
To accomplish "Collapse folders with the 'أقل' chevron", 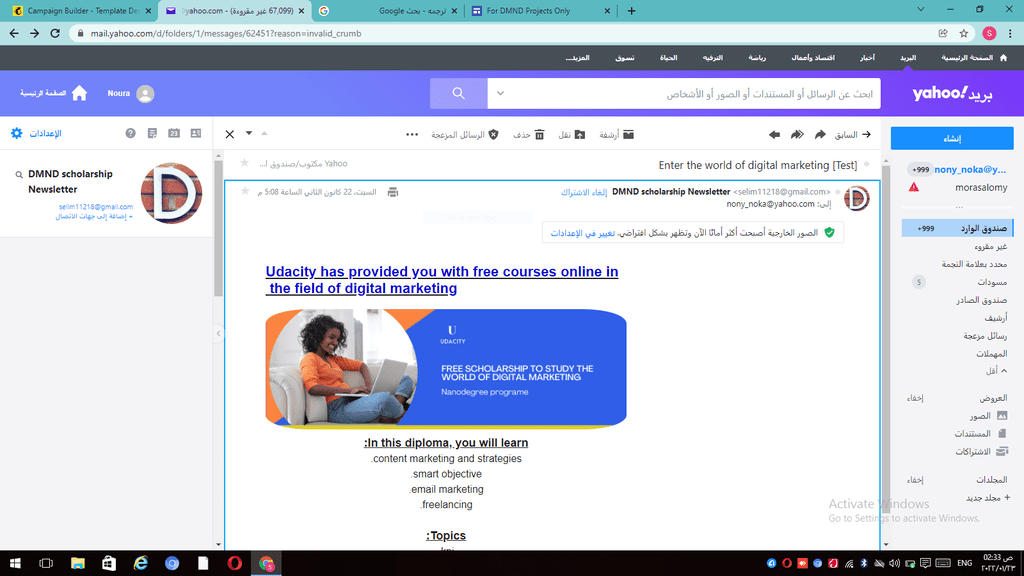I will [1004, 370].
